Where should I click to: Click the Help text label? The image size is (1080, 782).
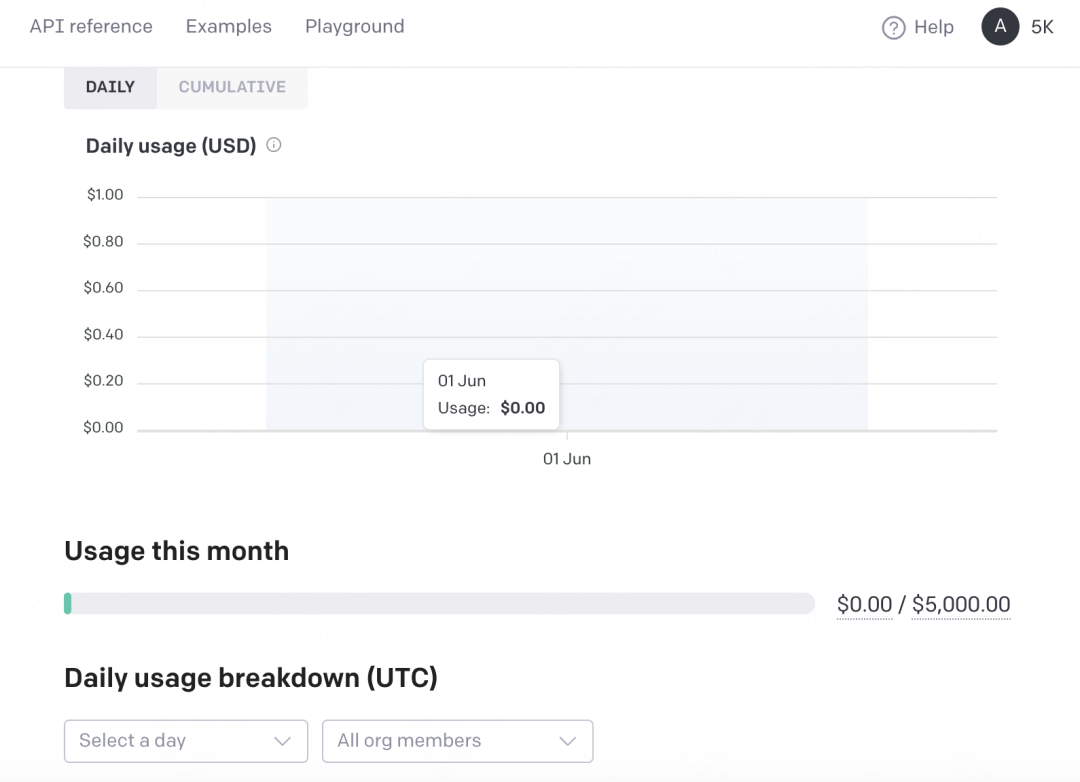point(934,27)
